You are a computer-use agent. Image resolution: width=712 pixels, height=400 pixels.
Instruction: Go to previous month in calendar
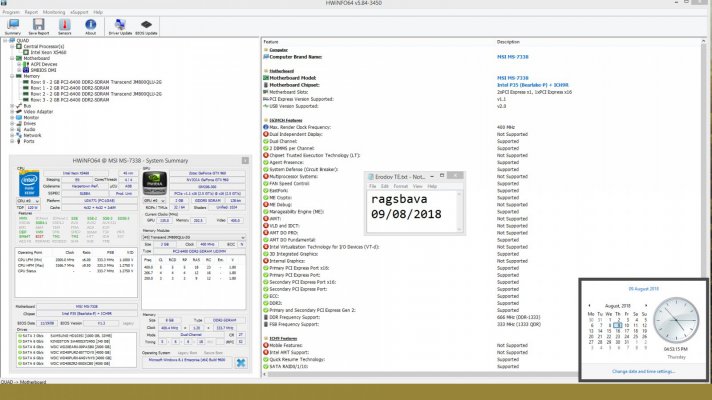pos(589,306)
